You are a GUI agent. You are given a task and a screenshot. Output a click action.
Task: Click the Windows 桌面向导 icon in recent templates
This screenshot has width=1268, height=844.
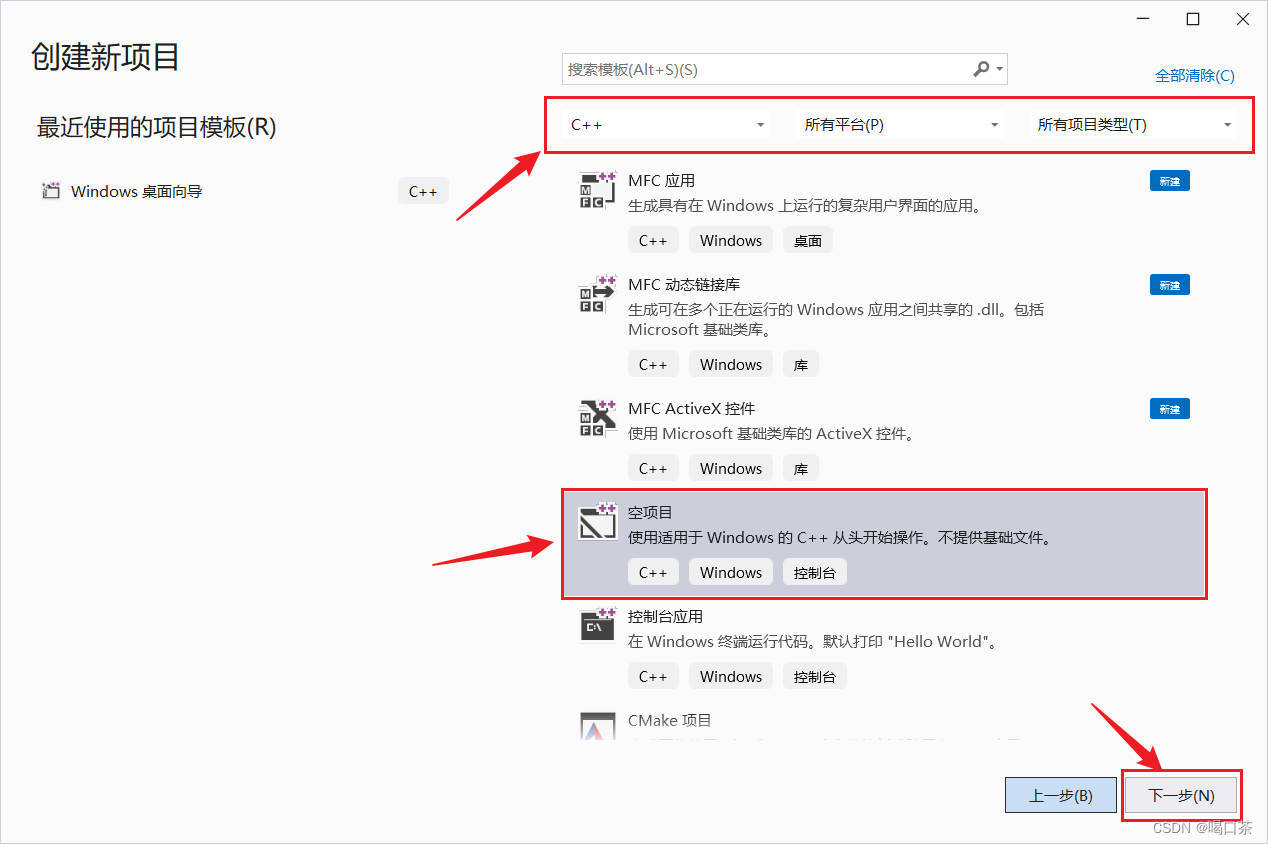tap(50, 191)
